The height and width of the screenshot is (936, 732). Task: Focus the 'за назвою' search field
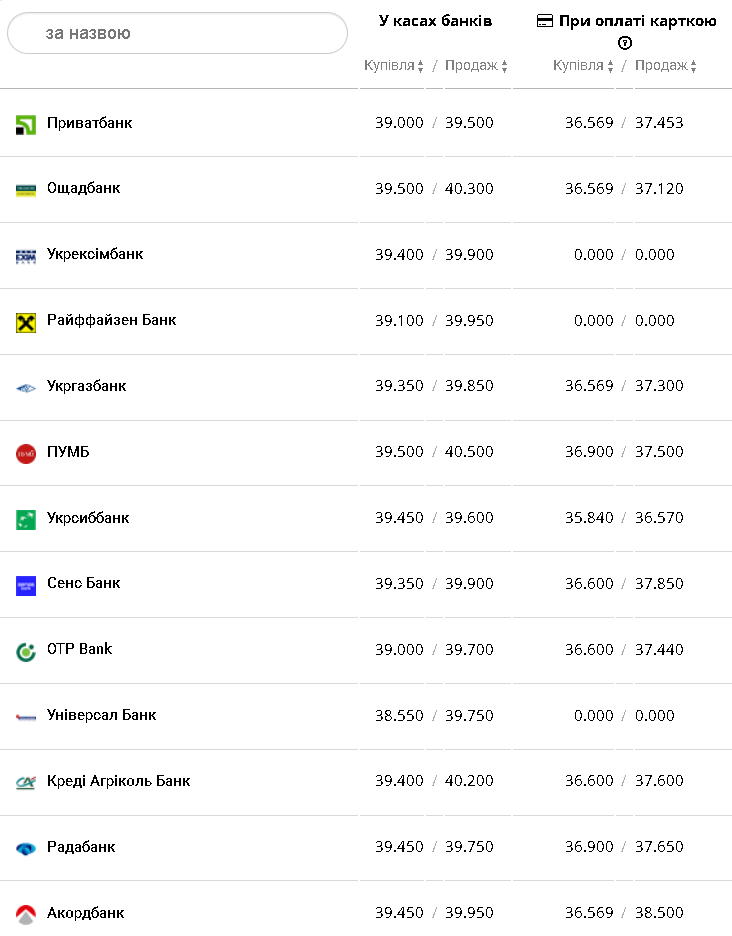pyautogui.click(x=177, y=34)
